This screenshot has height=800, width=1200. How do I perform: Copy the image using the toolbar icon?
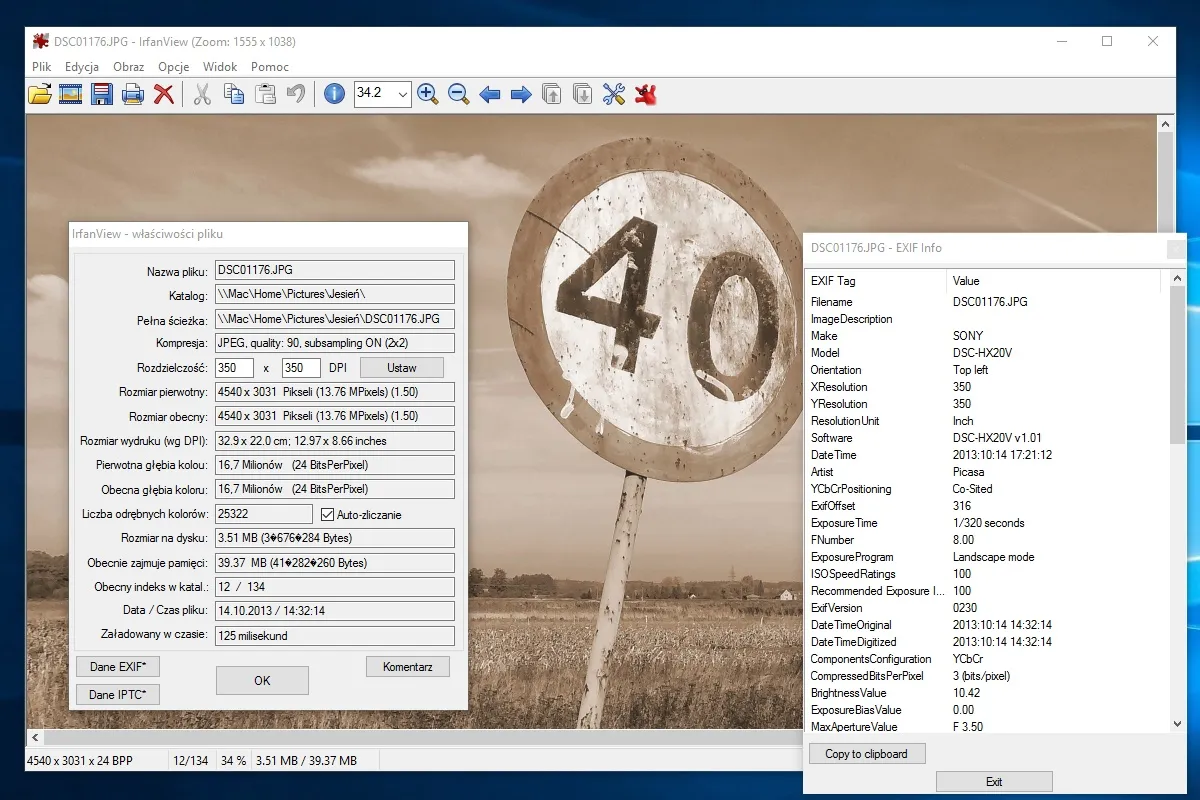coord(234,93)
